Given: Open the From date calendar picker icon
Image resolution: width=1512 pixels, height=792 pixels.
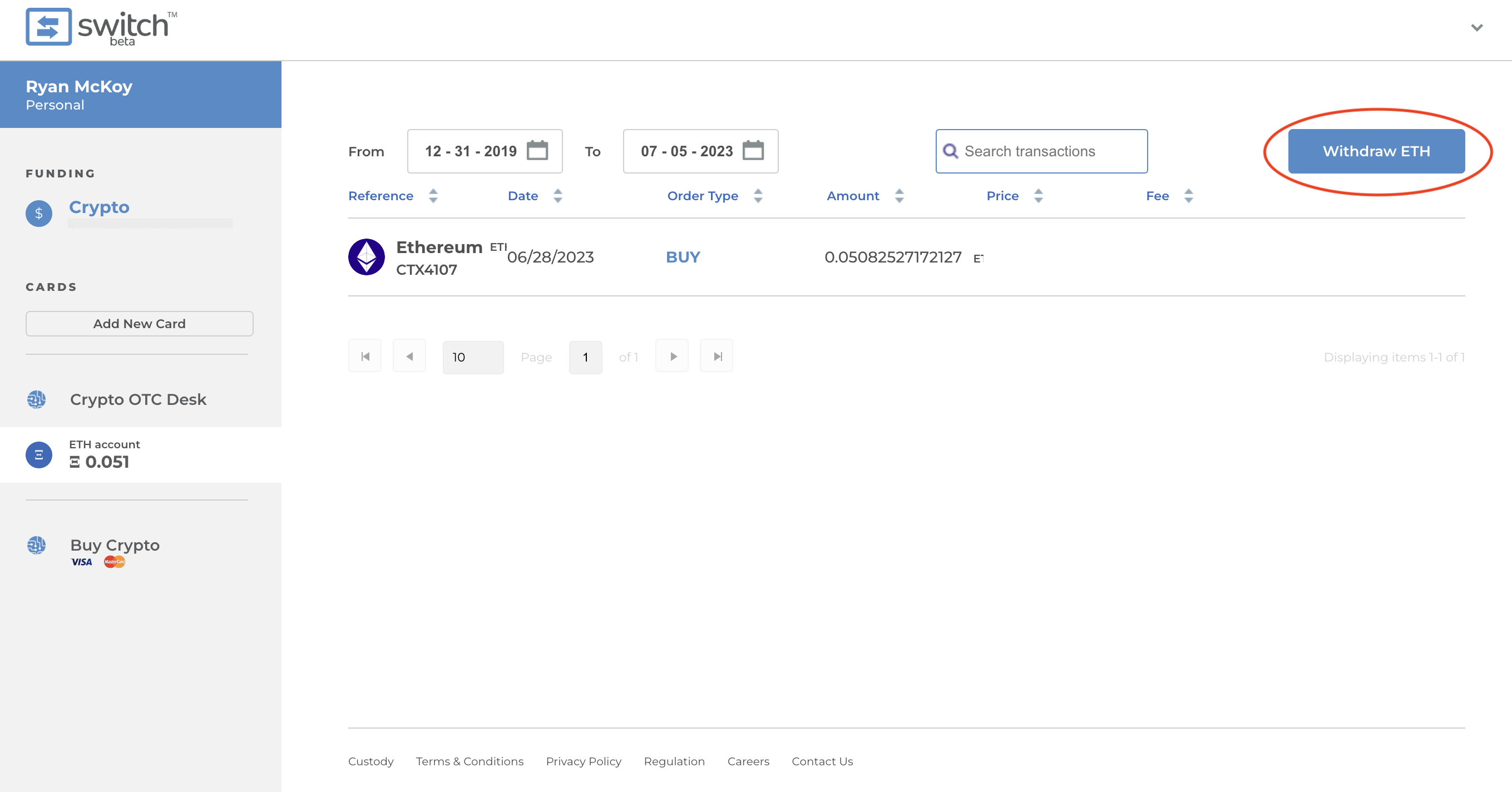Looking at the screenshot, I should pyautogui.click(x=537, y=151).
